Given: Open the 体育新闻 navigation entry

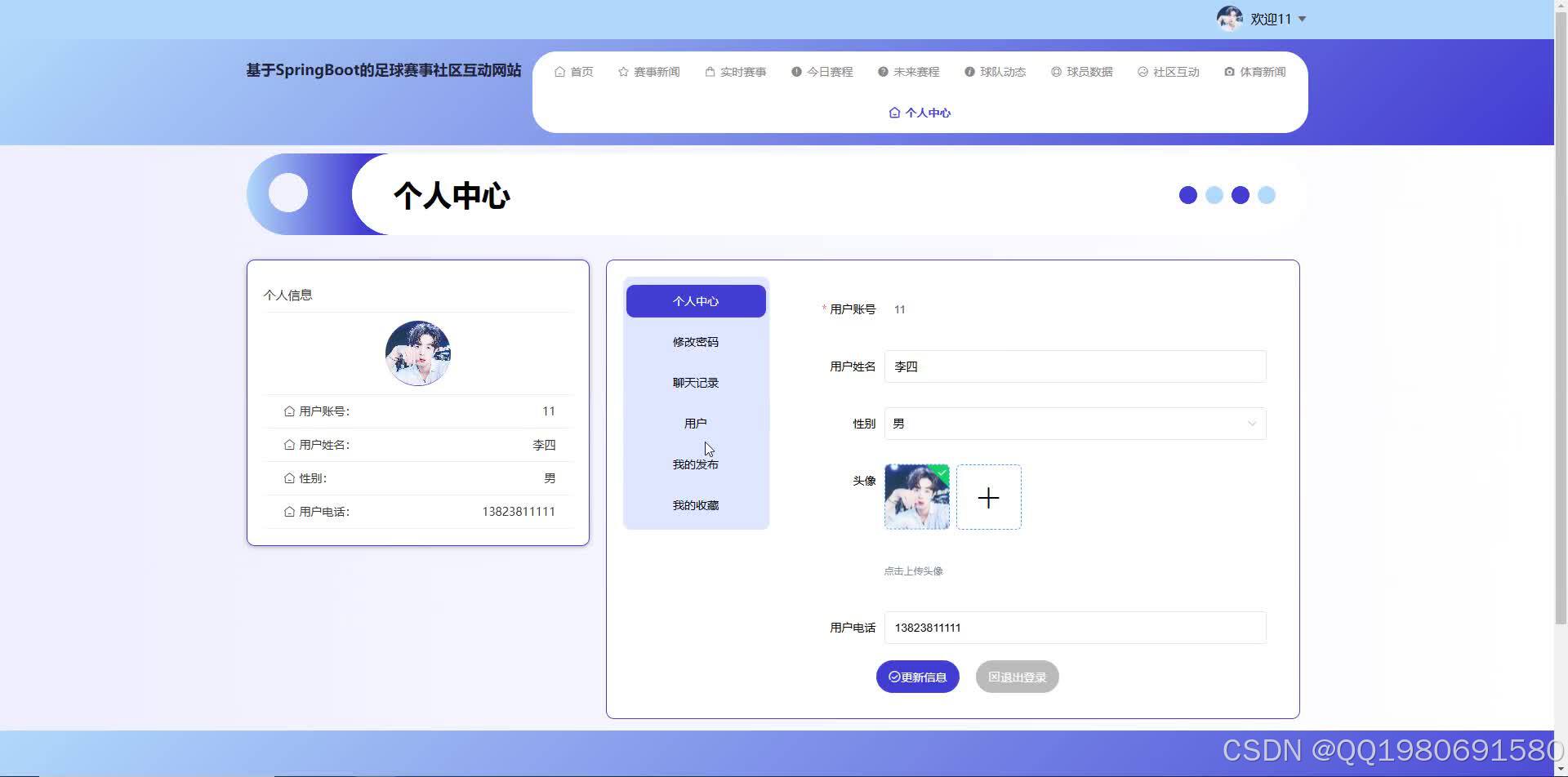Looking at the screenshot, I should 1254,71.
